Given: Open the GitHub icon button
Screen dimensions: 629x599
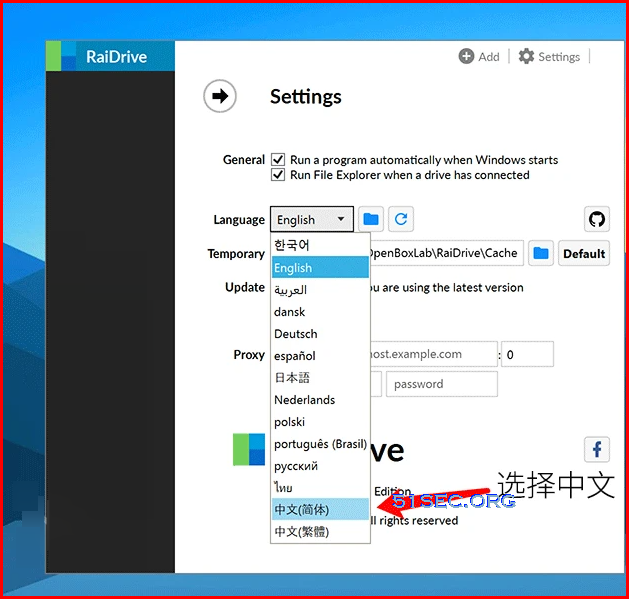Looking at the screenshot, I should (x=597, y=219).
